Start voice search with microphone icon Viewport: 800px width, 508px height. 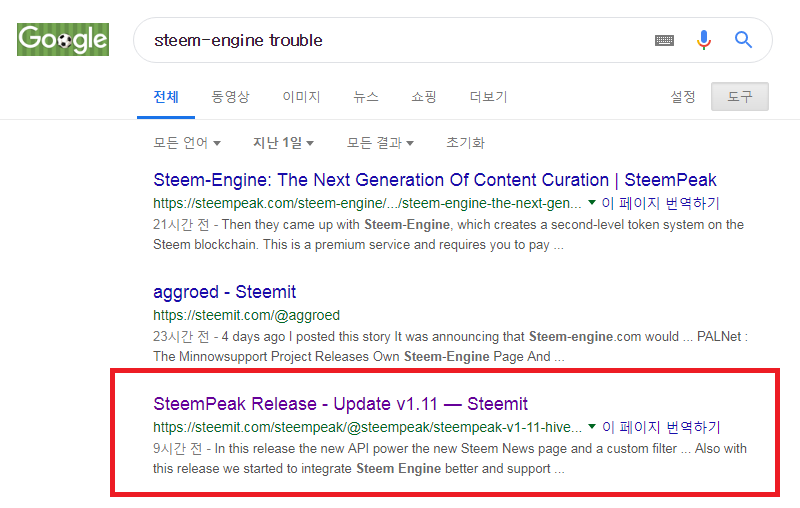click(704, 40)
